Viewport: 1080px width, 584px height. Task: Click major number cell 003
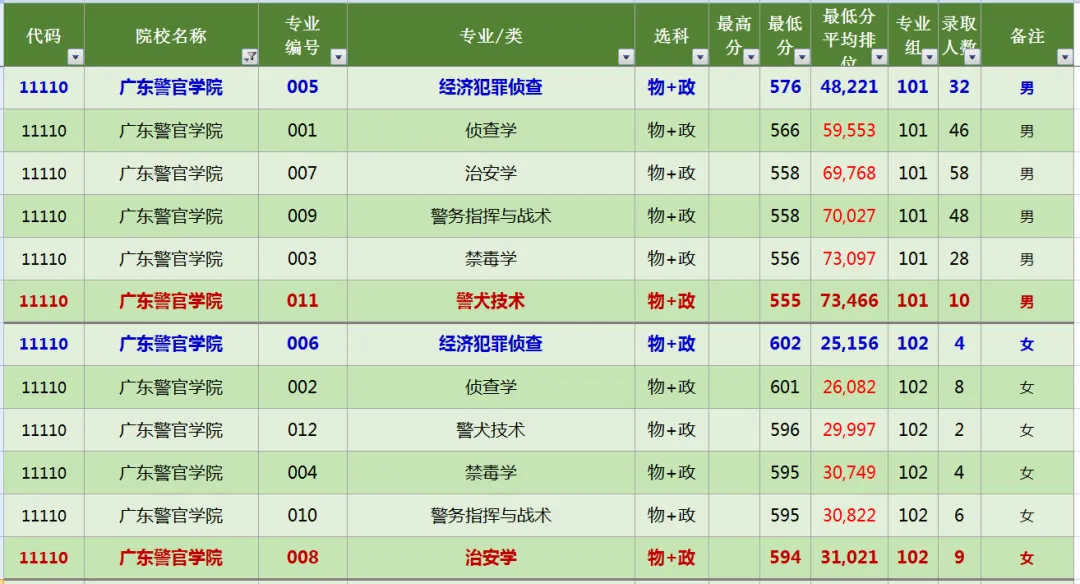(x=302, y=259)
